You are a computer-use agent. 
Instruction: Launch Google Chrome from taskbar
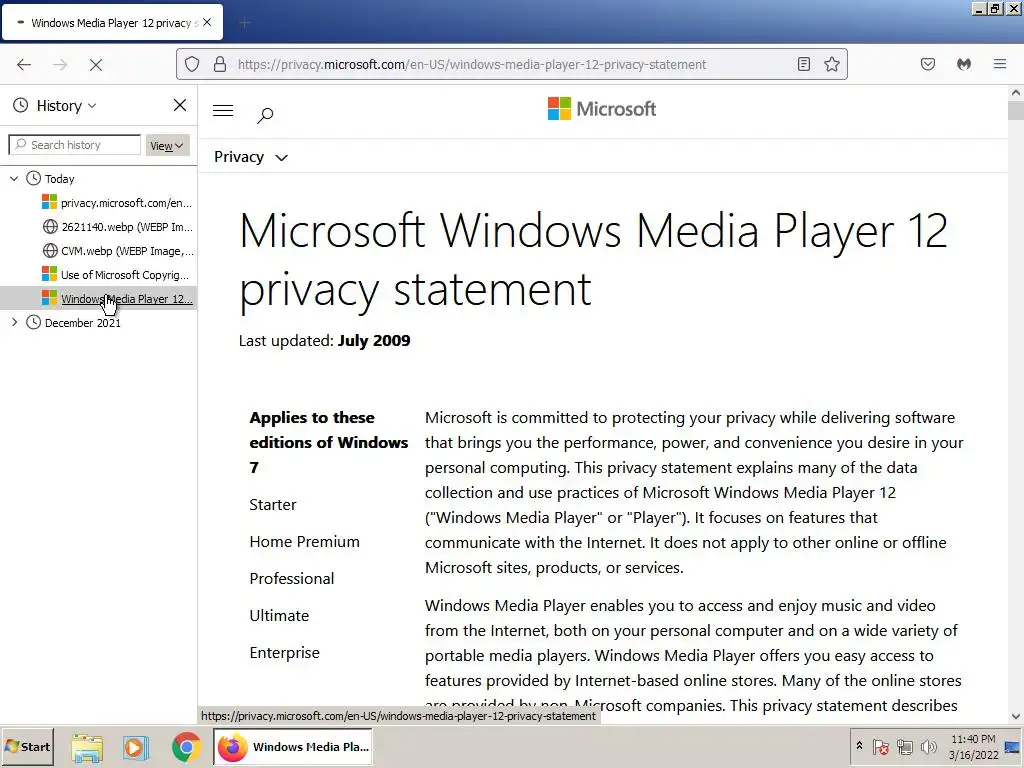pyautogui.click(x=186, y=748)
